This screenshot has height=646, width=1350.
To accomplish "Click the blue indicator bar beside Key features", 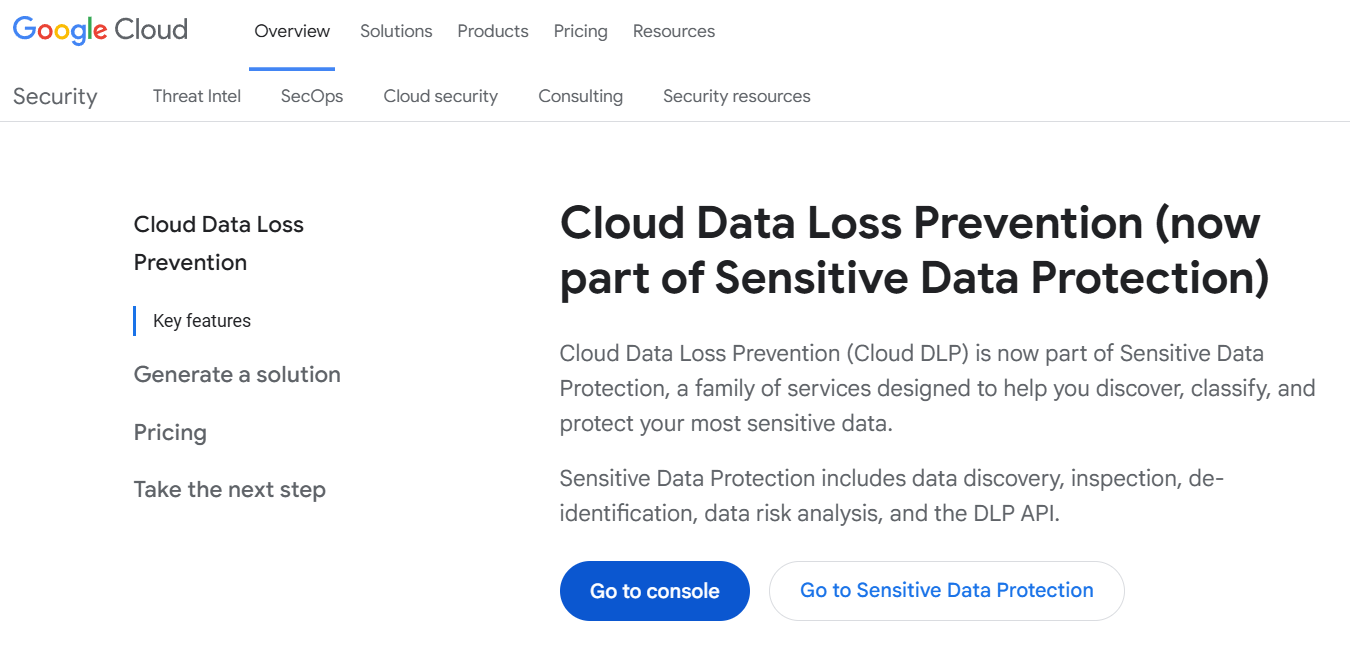I will (x=136, y=320).
